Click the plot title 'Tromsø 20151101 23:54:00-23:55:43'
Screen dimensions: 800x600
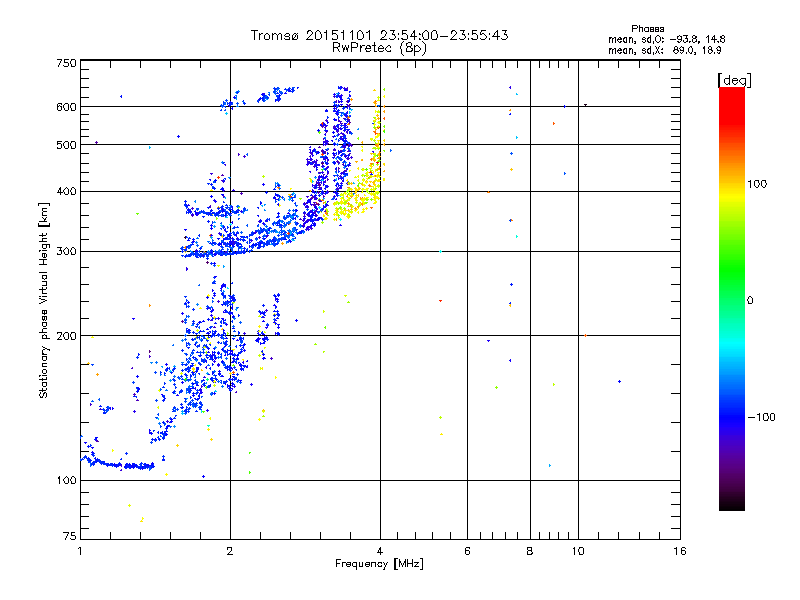click(379, 35)
